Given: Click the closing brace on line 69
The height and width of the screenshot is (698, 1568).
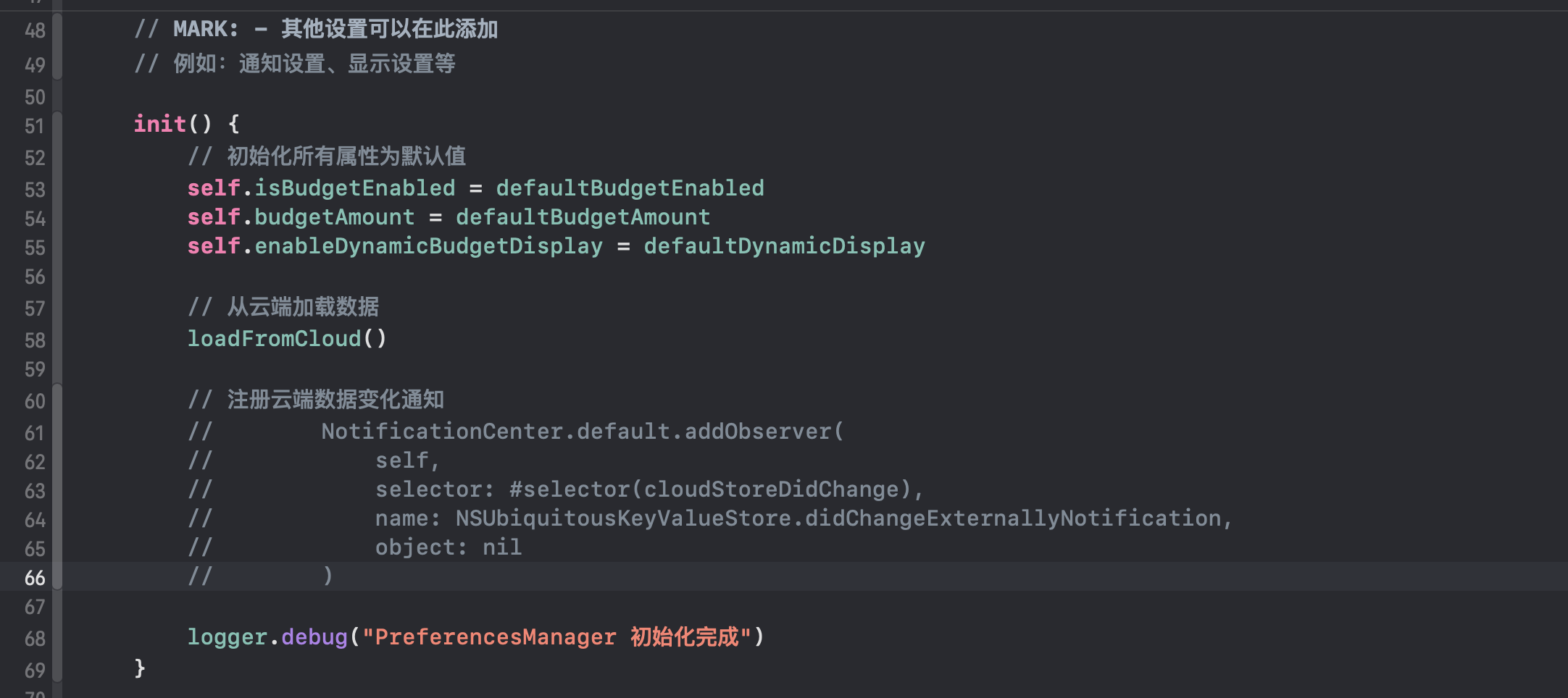Looking at the screenshot, I should pos(140,668).
